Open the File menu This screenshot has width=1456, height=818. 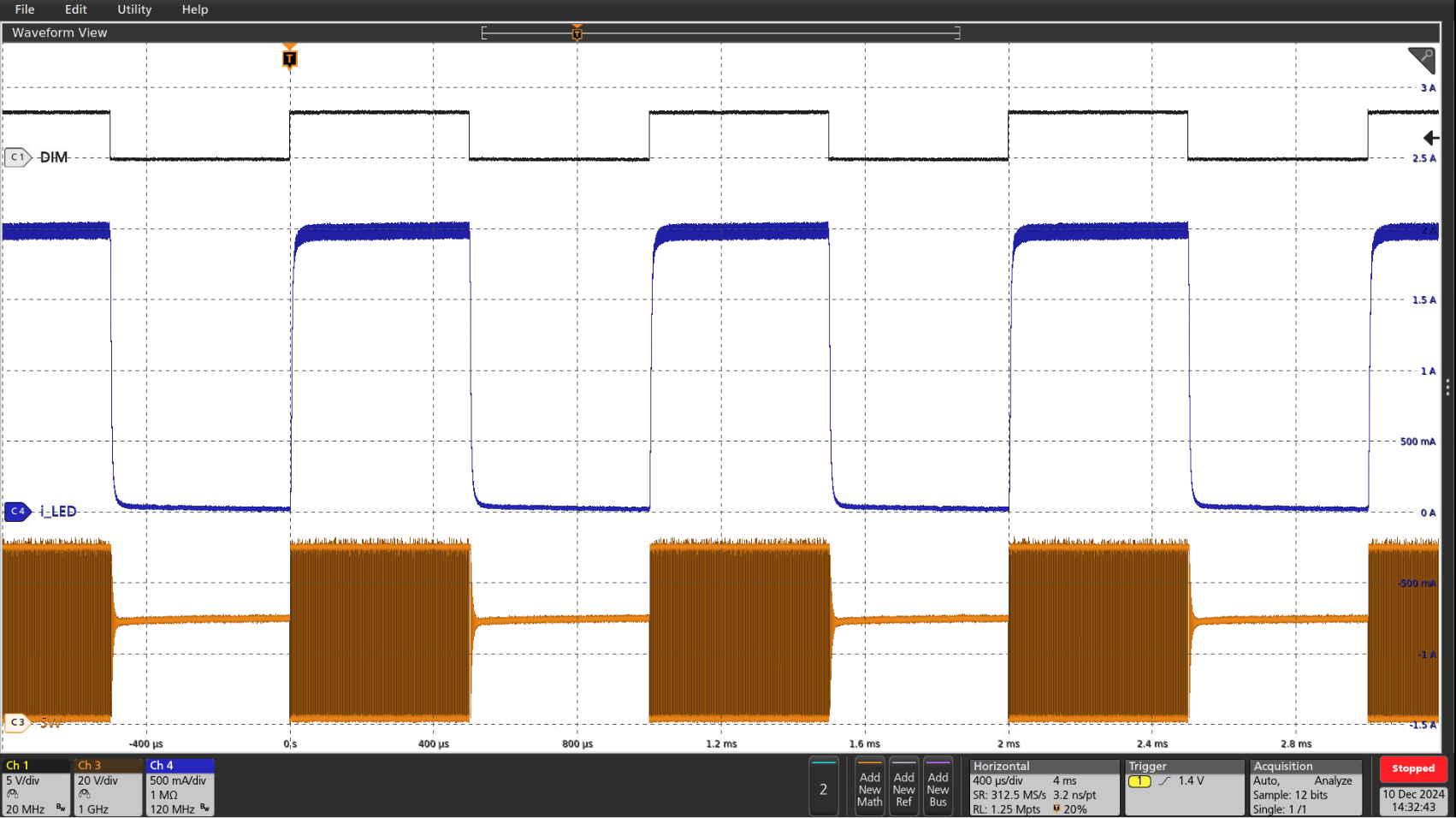point(25,9)
